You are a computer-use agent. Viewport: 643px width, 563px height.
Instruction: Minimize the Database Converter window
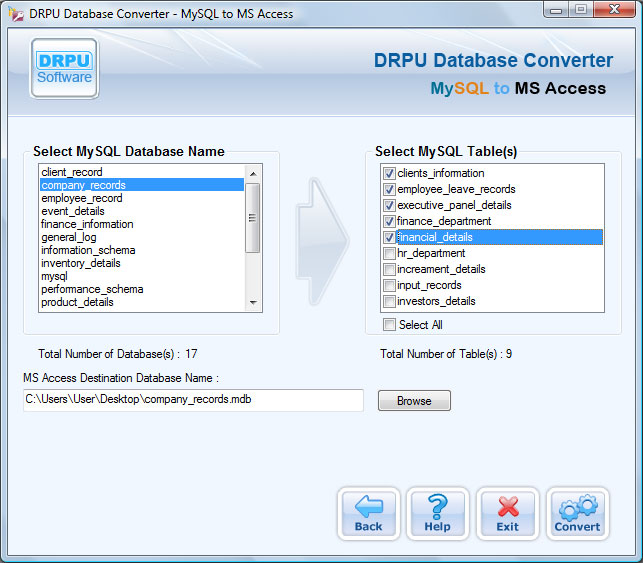point(556,10)
